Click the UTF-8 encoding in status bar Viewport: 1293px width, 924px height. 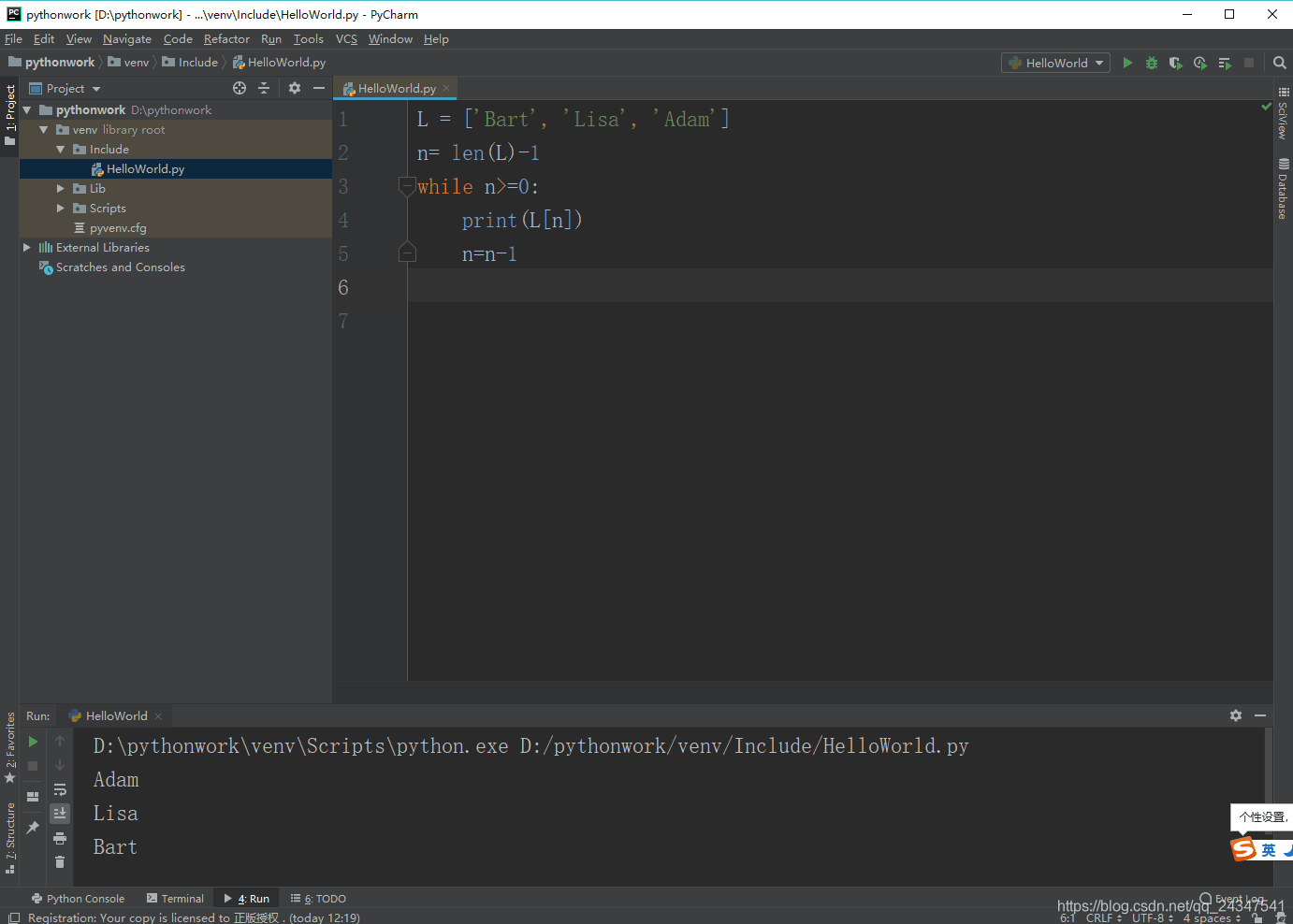[1152, 917]
